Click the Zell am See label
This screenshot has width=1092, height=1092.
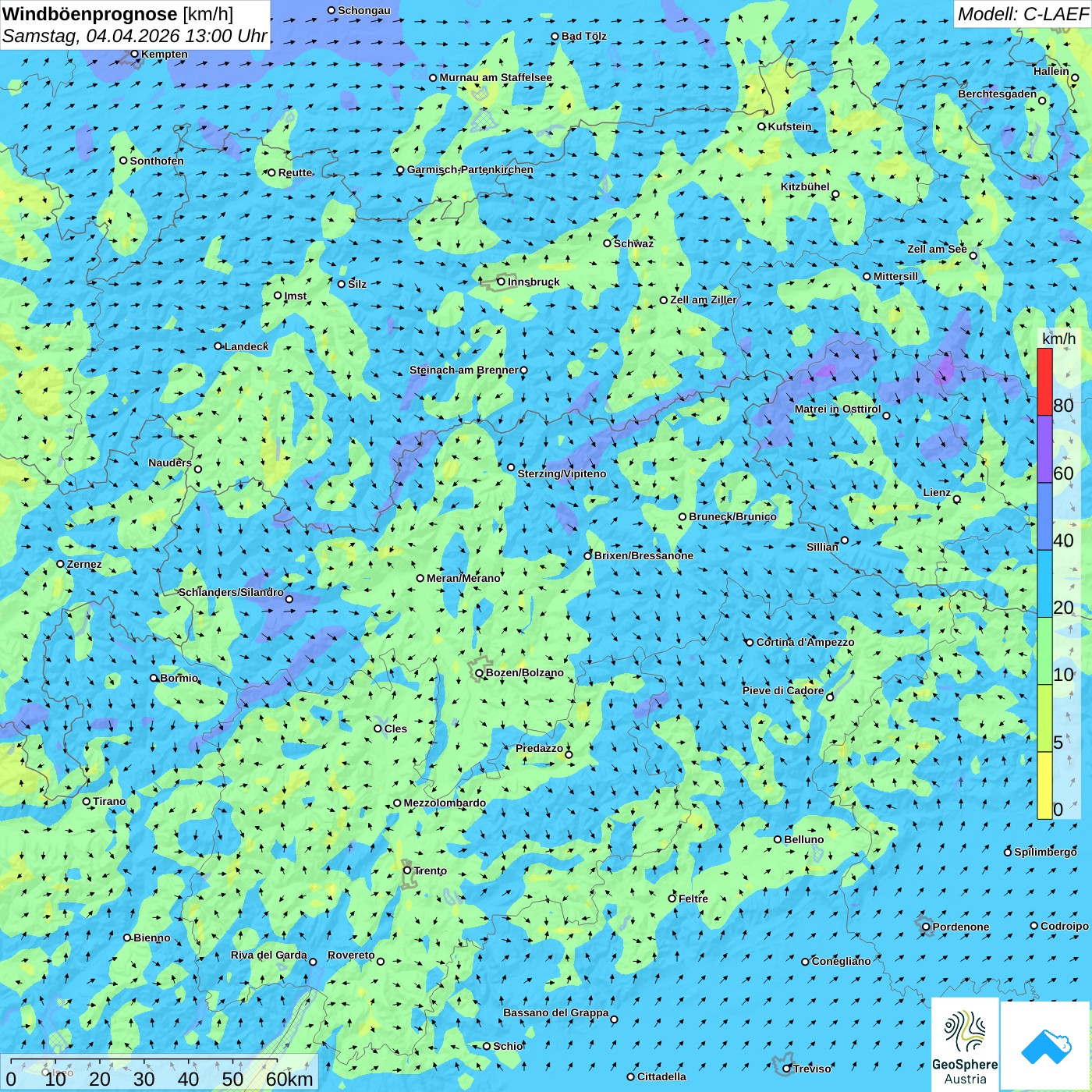937,249
